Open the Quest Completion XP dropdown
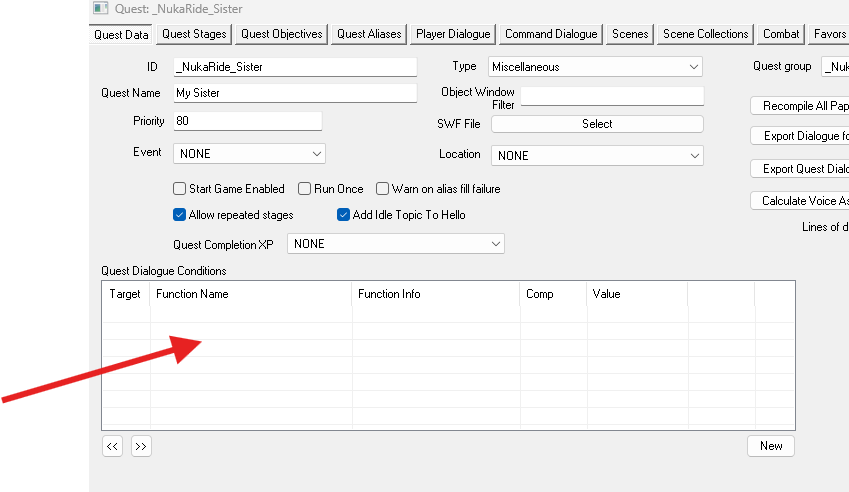This screenshot has width=849, height=492. tap(396, 244)
